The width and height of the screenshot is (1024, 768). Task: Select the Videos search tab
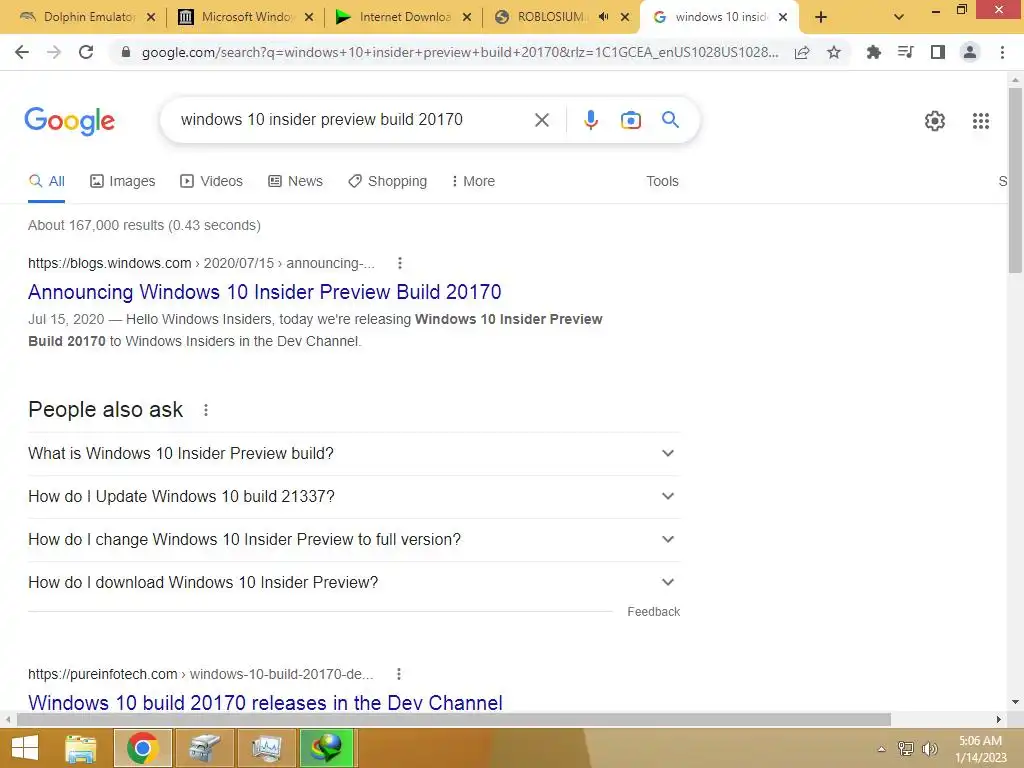click(x=212, y=181)
